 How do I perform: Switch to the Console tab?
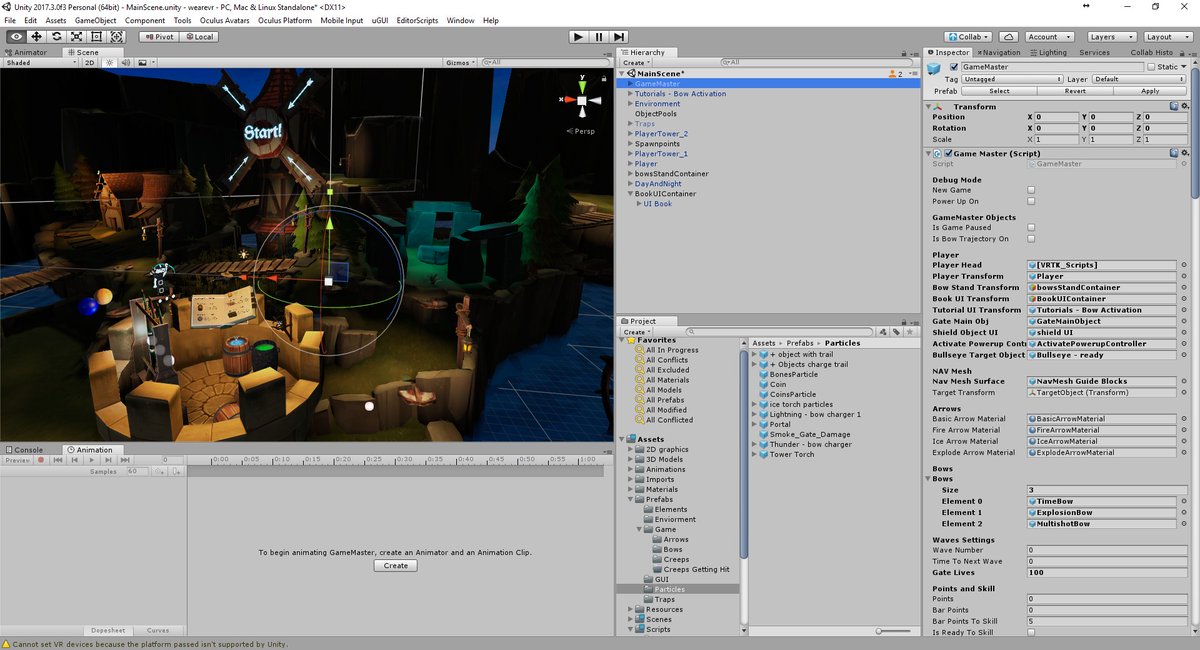coord(27,449)
